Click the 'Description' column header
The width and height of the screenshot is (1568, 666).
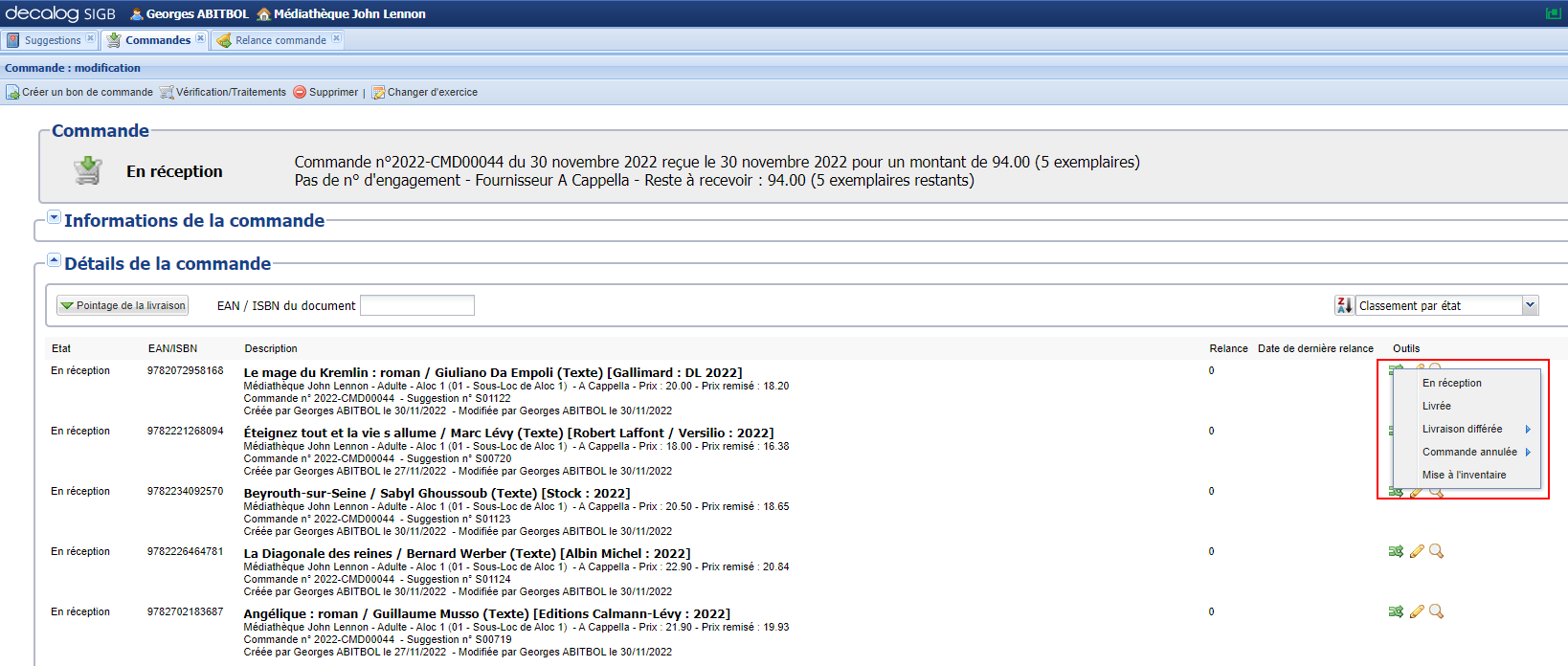(271, 348)
